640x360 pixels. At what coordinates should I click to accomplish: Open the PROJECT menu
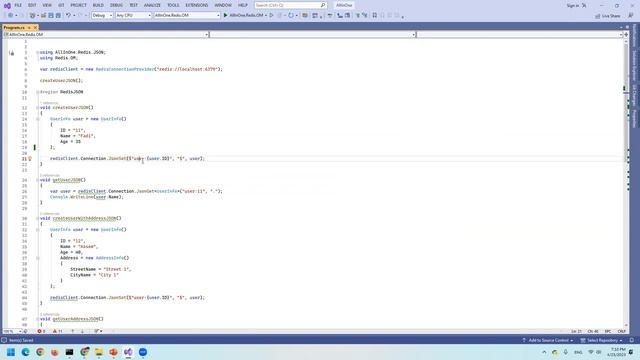(78, 5)
